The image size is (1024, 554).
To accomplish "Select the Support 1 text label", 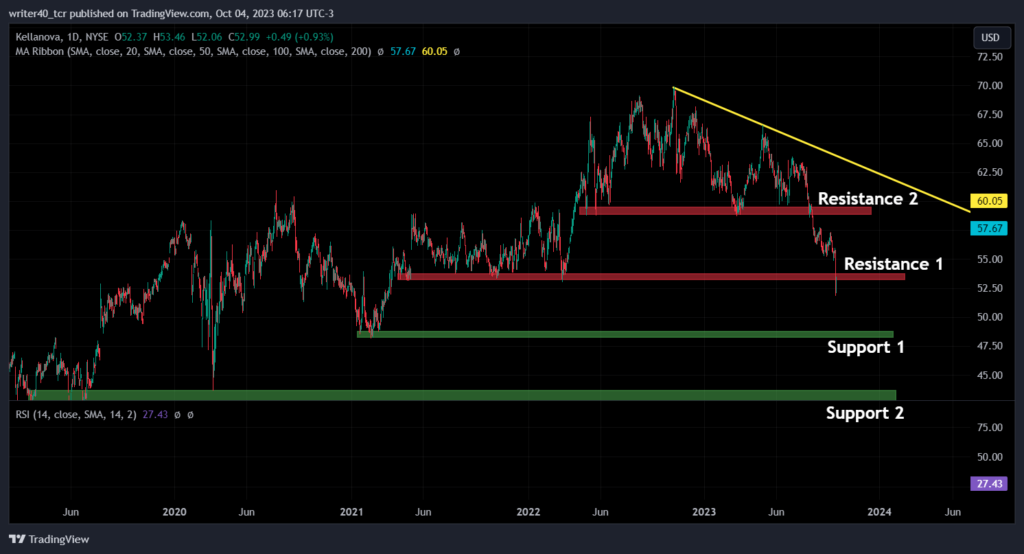I will pyautogui.click(x=866, y=347).
